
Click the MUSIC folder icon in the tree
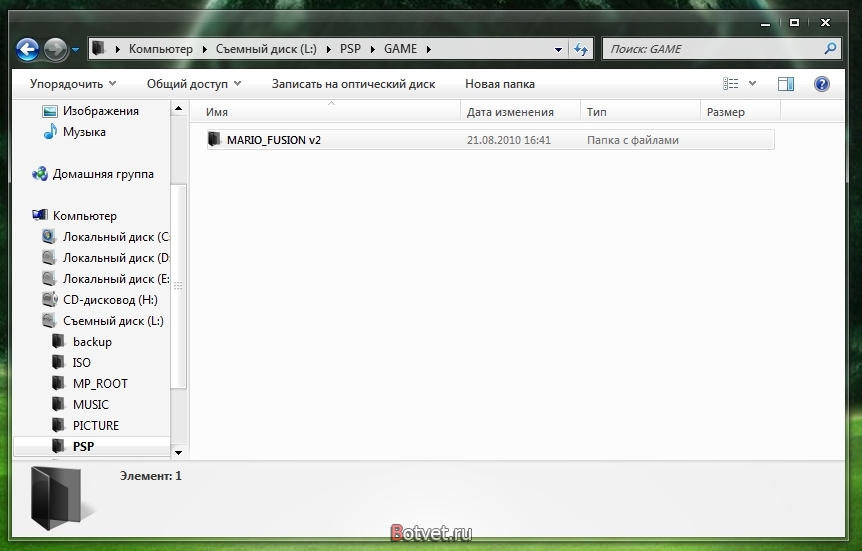58,404
